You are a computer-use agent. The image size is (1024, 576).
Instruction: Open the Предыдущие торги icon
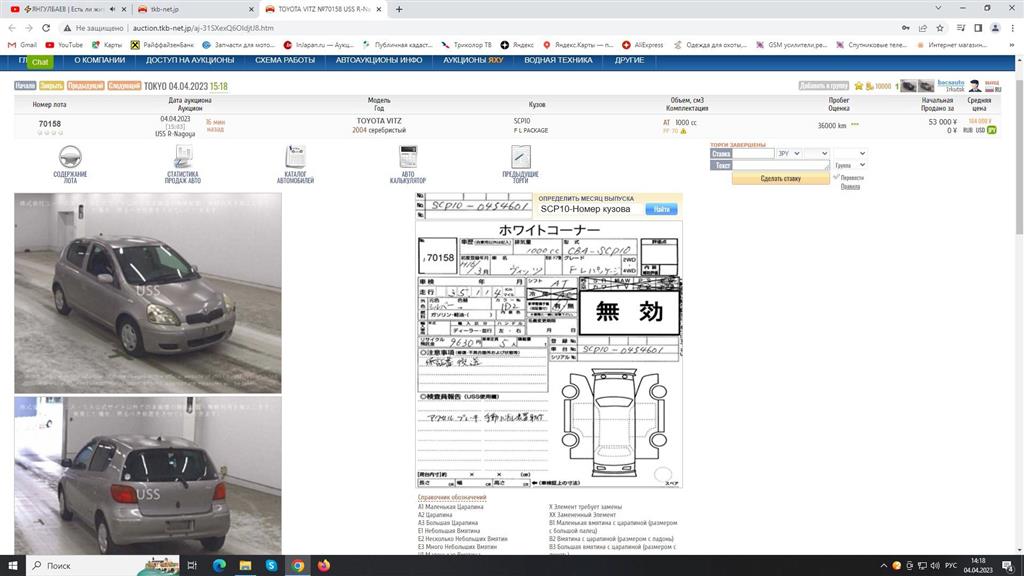[x=520, y=157]
